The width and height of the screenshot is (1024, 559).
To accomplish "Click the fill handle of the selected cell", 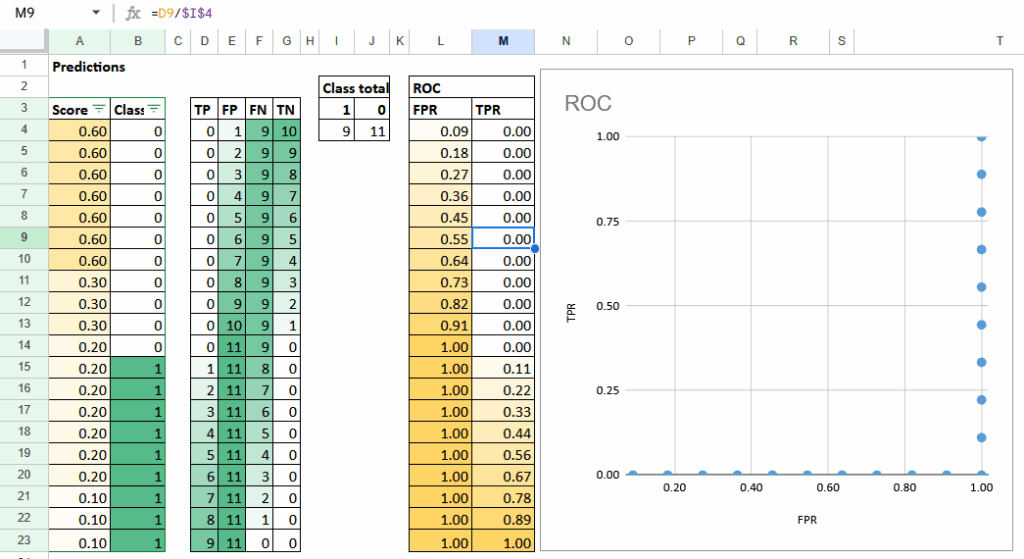I will [x=535, y=249].
